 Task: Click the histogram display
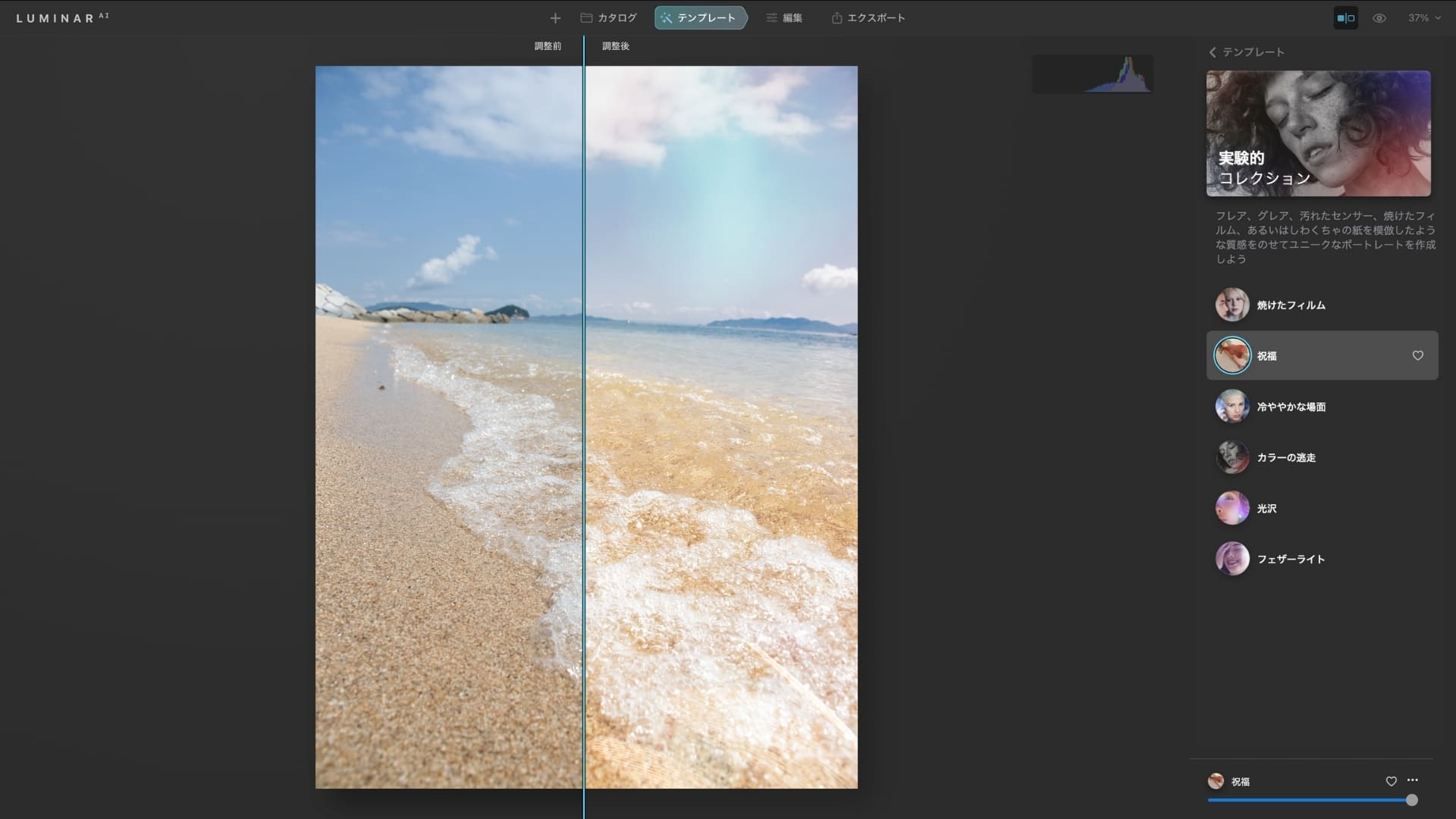[1092, 74]
